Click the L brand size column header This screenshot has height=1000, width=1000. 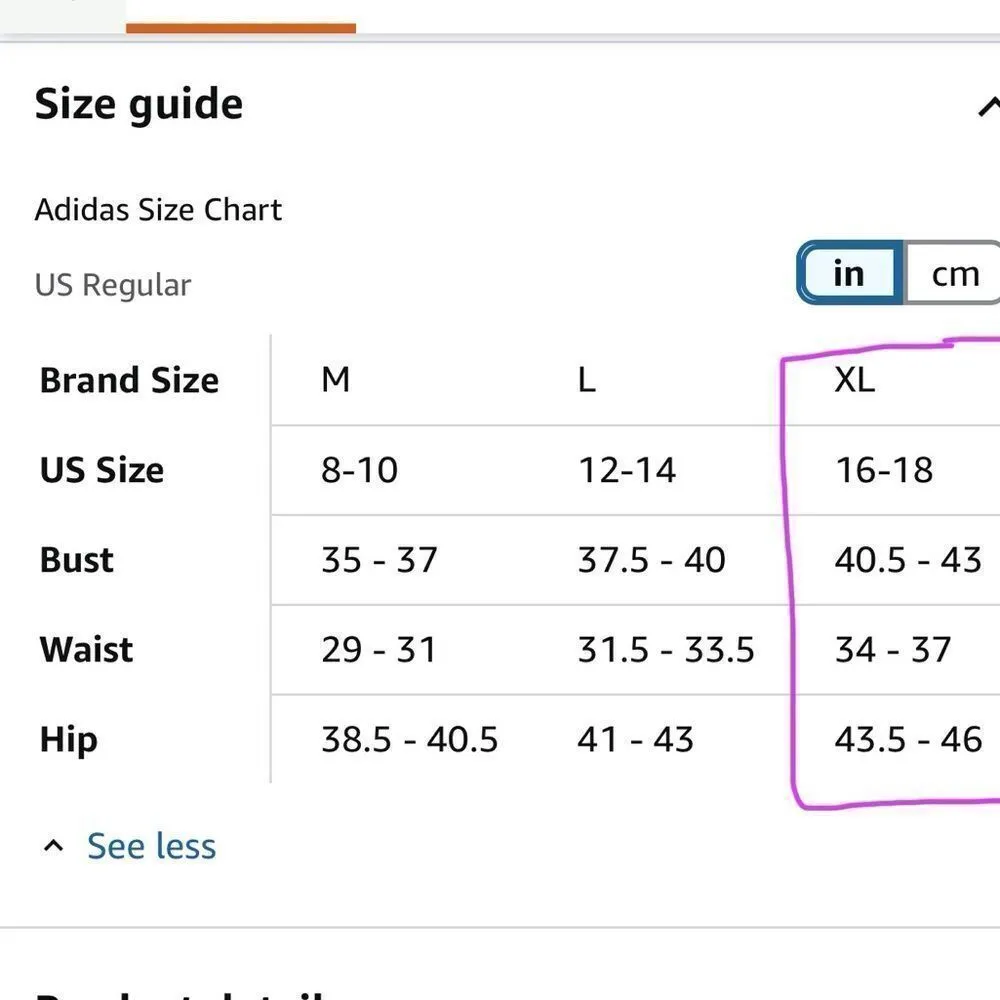click(587, 380)
